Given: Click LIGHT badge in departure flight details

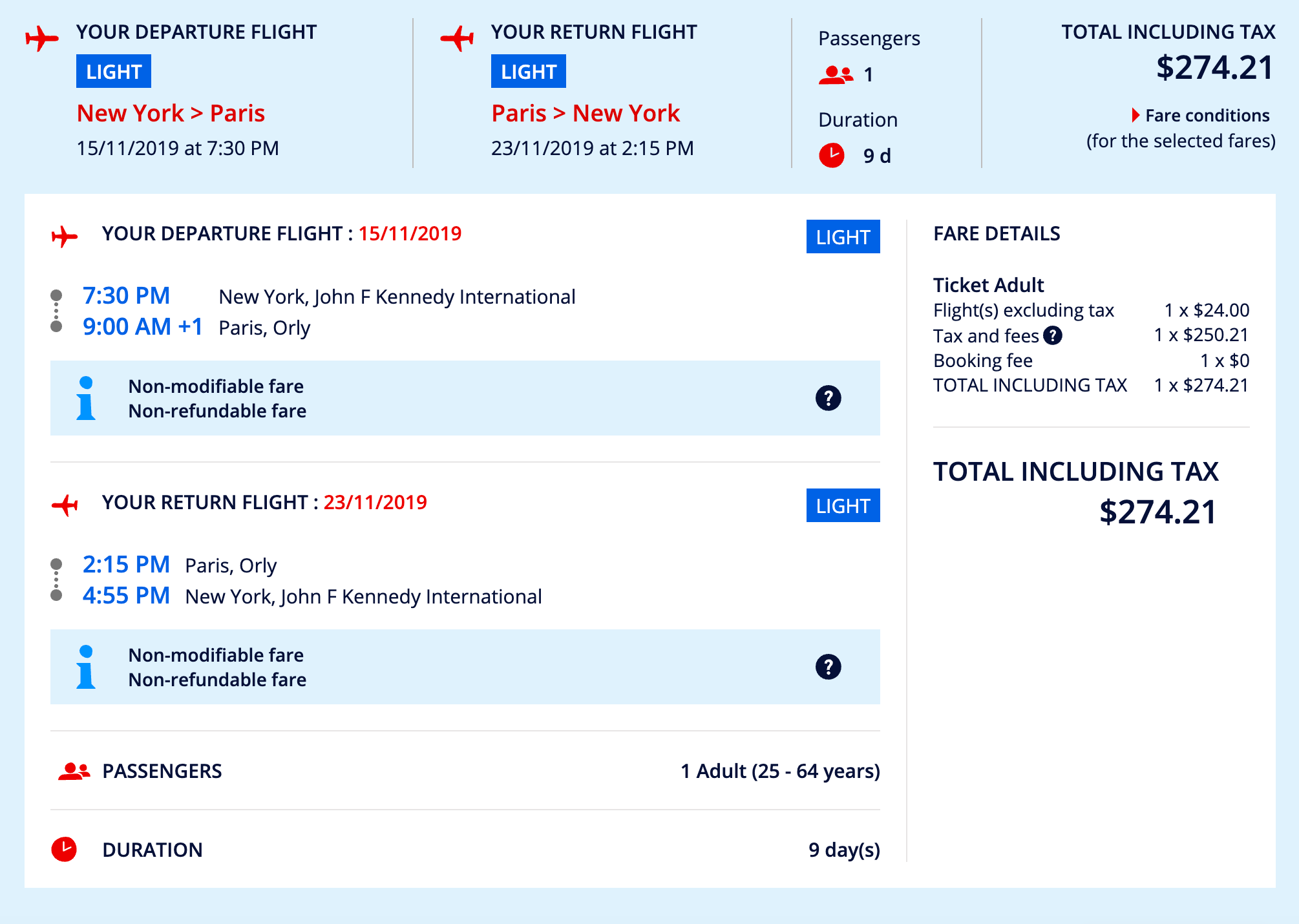Looking at the screenshot, I should click(x=843, y=237).
